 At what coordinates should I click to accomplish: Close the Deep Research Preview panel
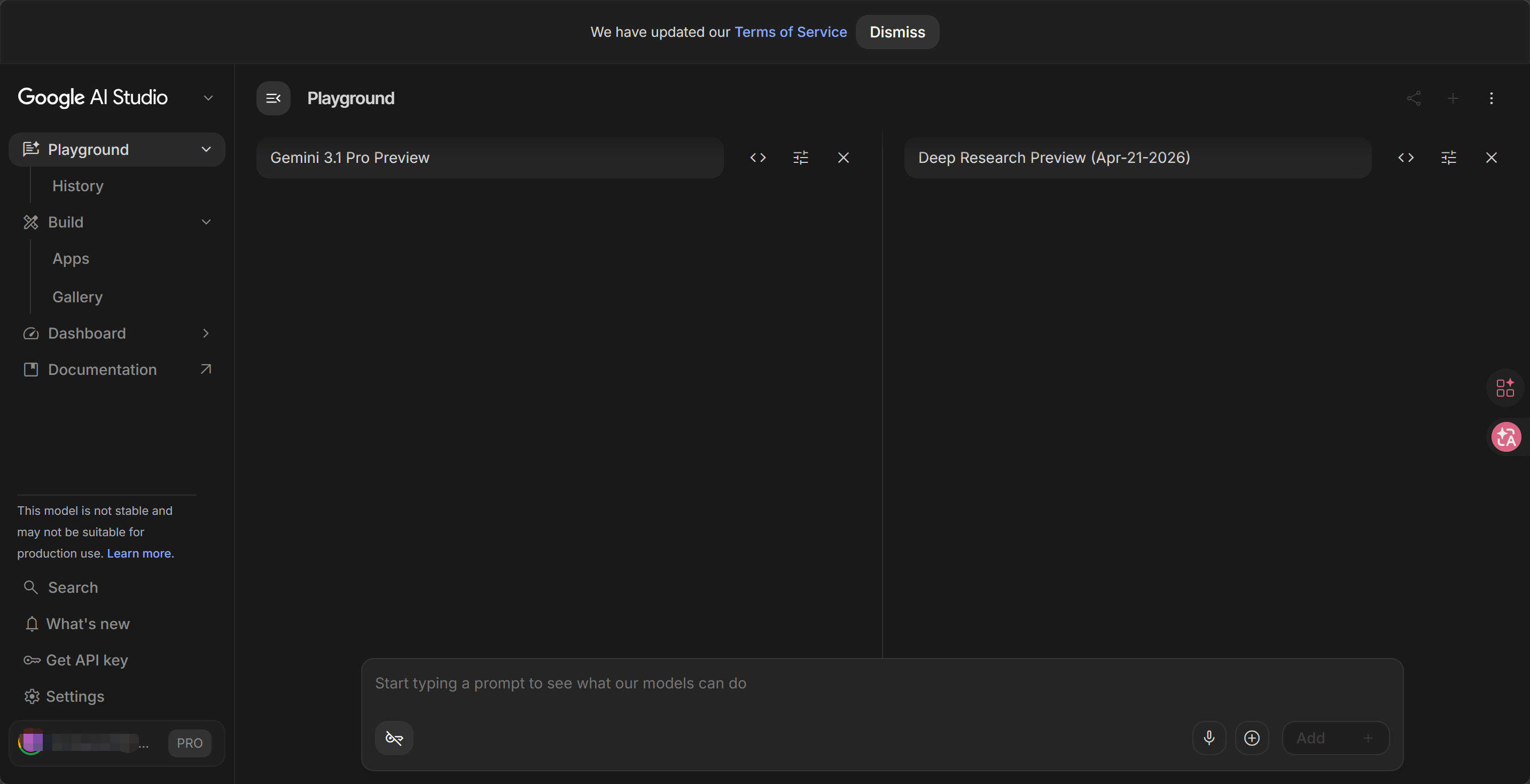pyautogui.click(x=1492, y=158)
